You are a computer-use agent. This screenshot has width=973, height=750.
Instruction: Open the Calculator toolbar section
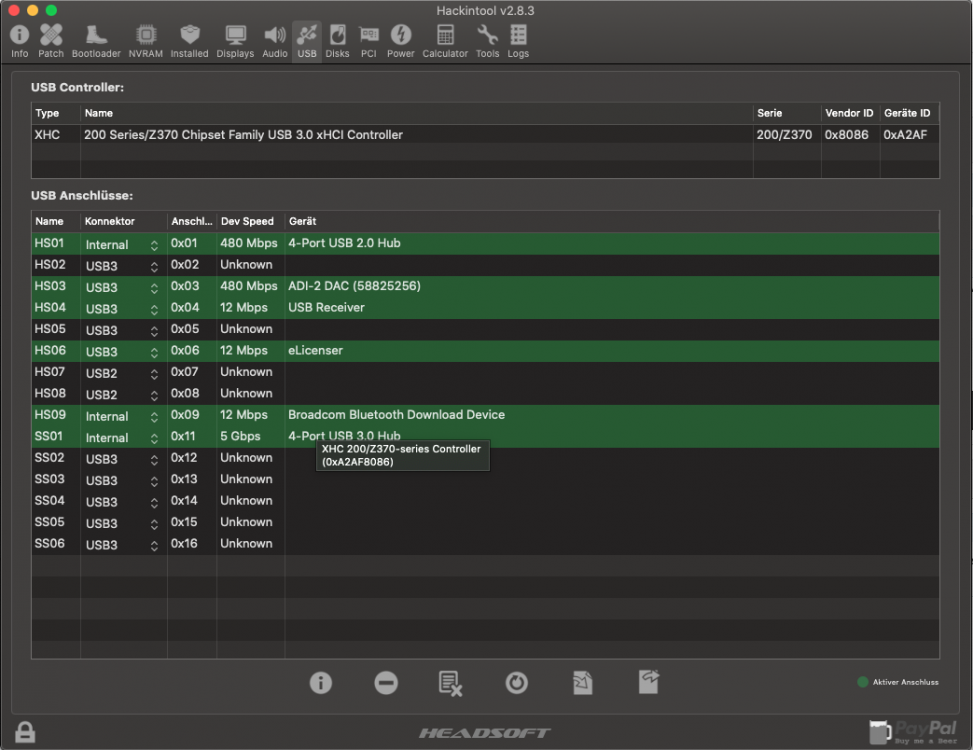click(x=445, y=41)
